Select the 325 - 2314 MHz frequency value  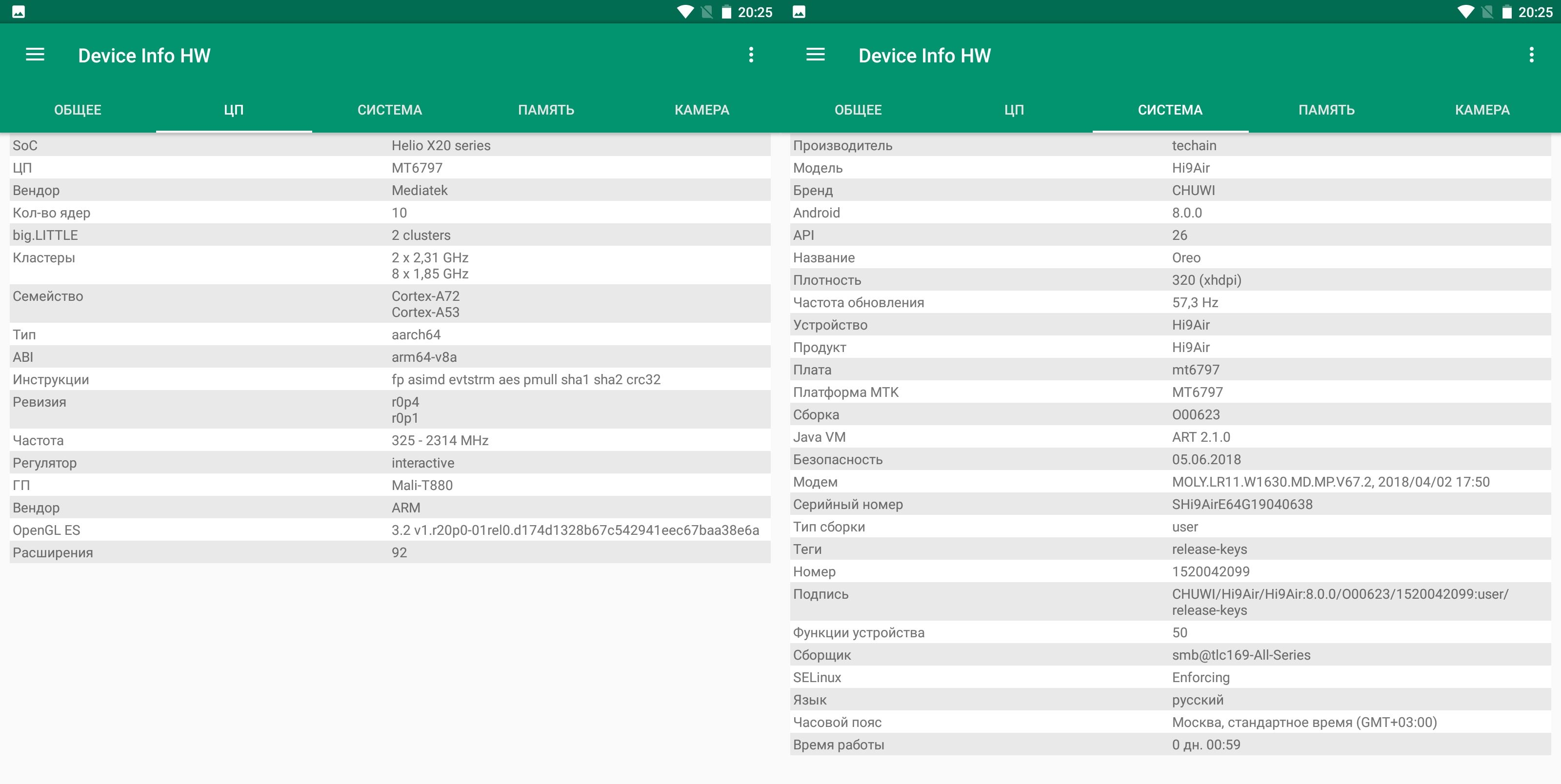440,440
